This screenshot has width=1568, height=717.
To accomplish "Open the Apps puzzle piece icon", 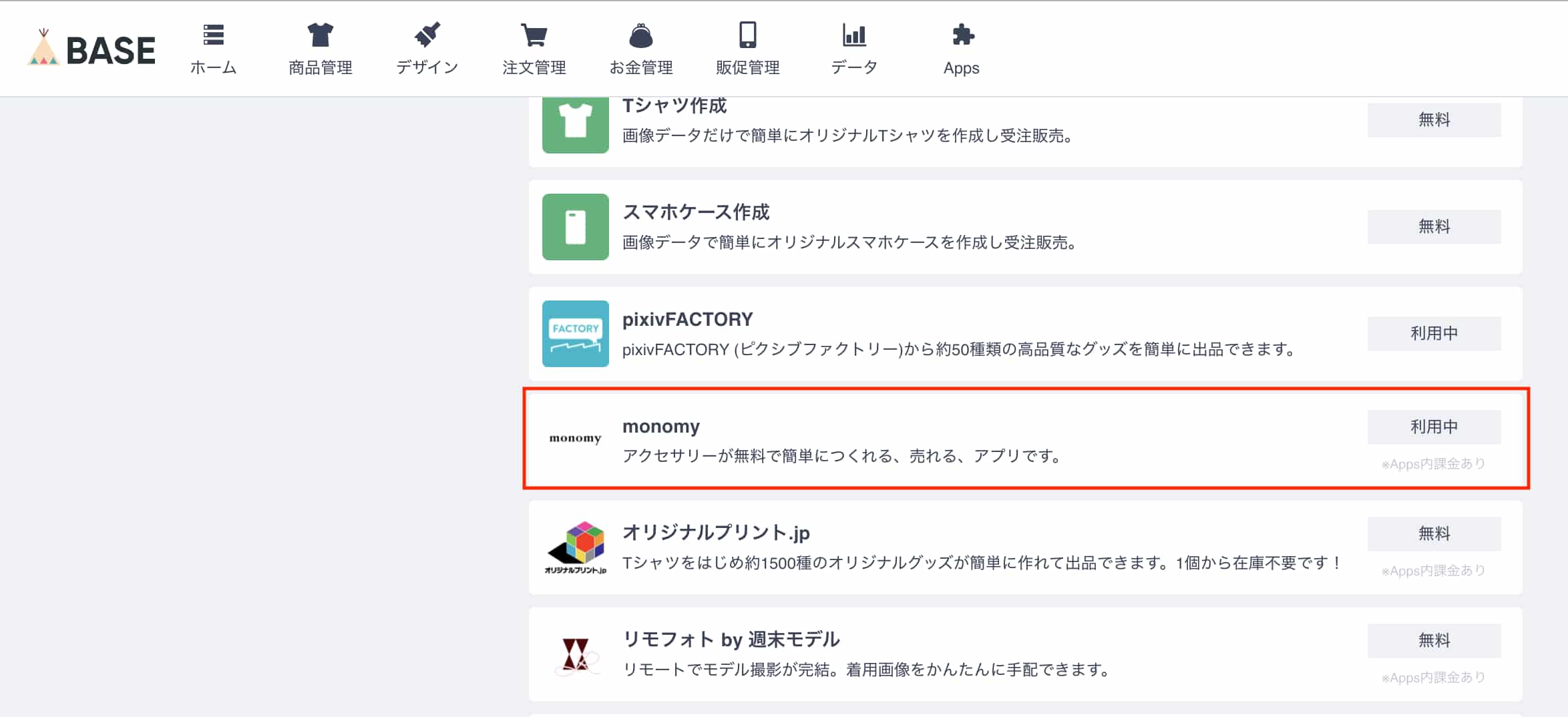I will click(962, 34).
